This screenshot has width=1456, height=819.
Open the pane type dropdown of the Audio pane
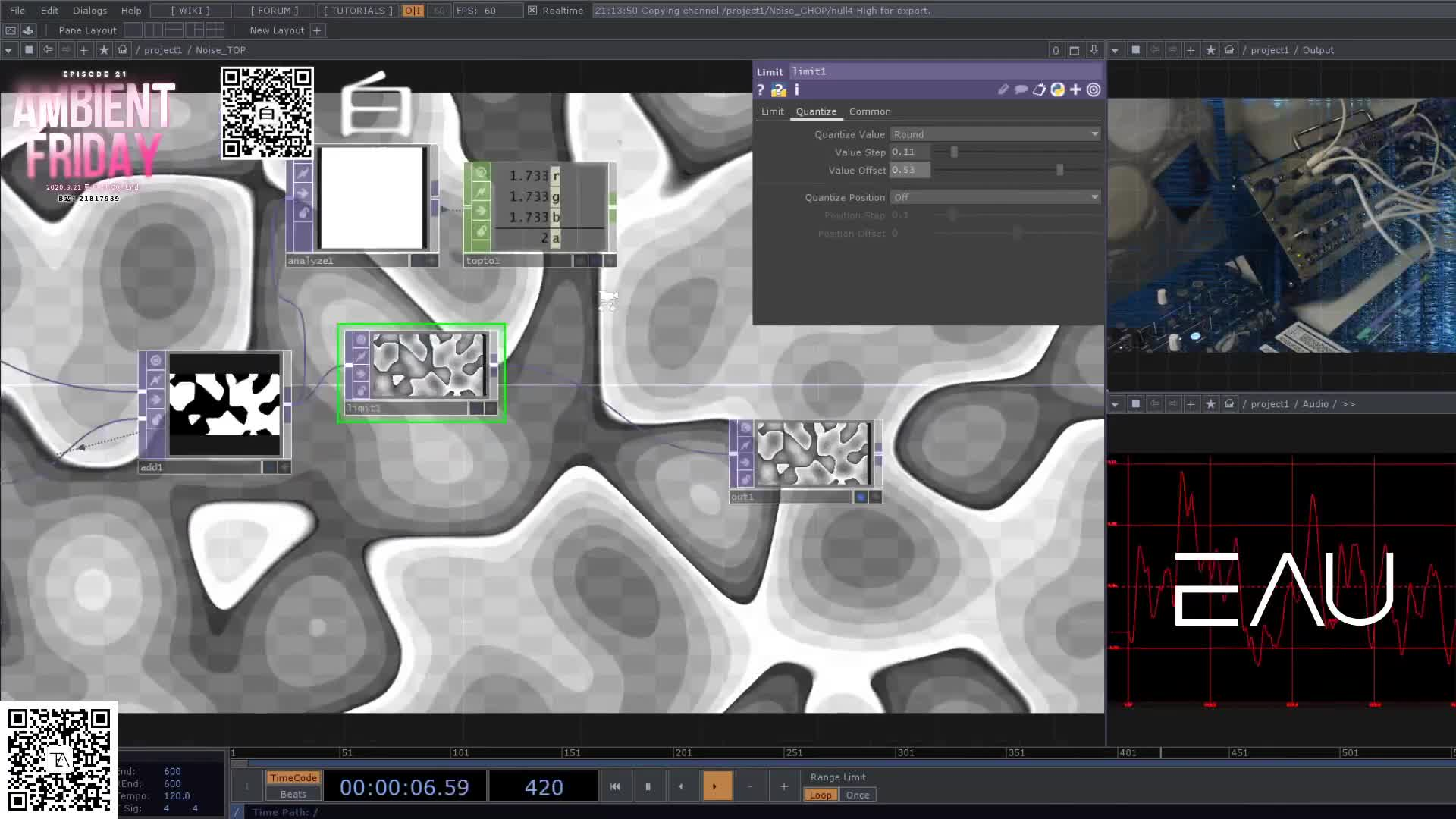click(1115, 404)
